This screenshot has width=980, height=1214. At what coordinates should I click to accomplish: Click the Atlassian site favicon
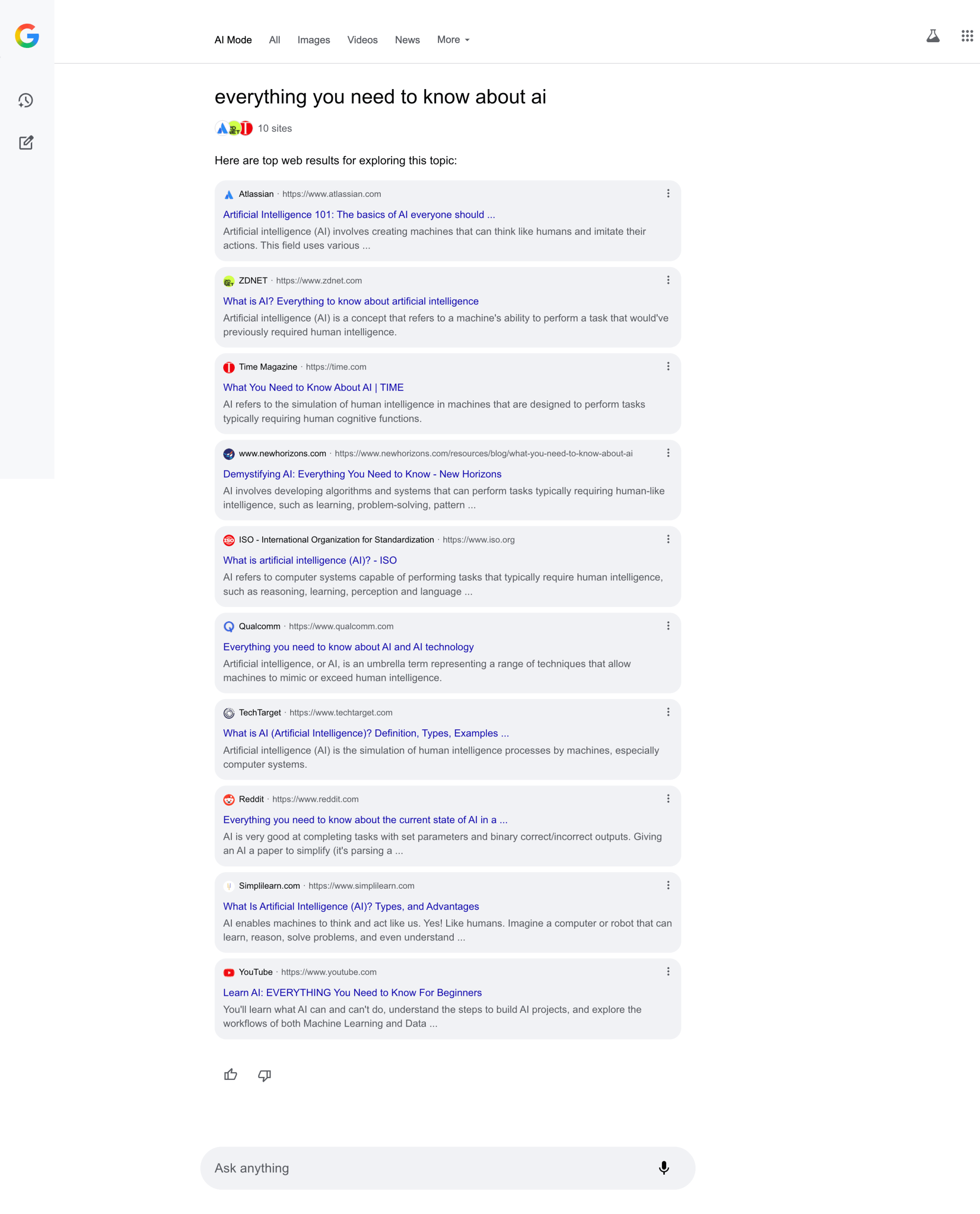pos(228,193)
